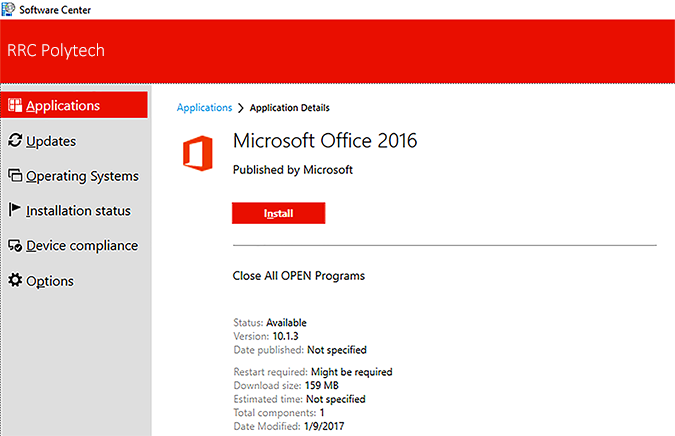Click Date Modified 1/9/2017 line
The height and width of the screenshot is (436, 675).
289,426
